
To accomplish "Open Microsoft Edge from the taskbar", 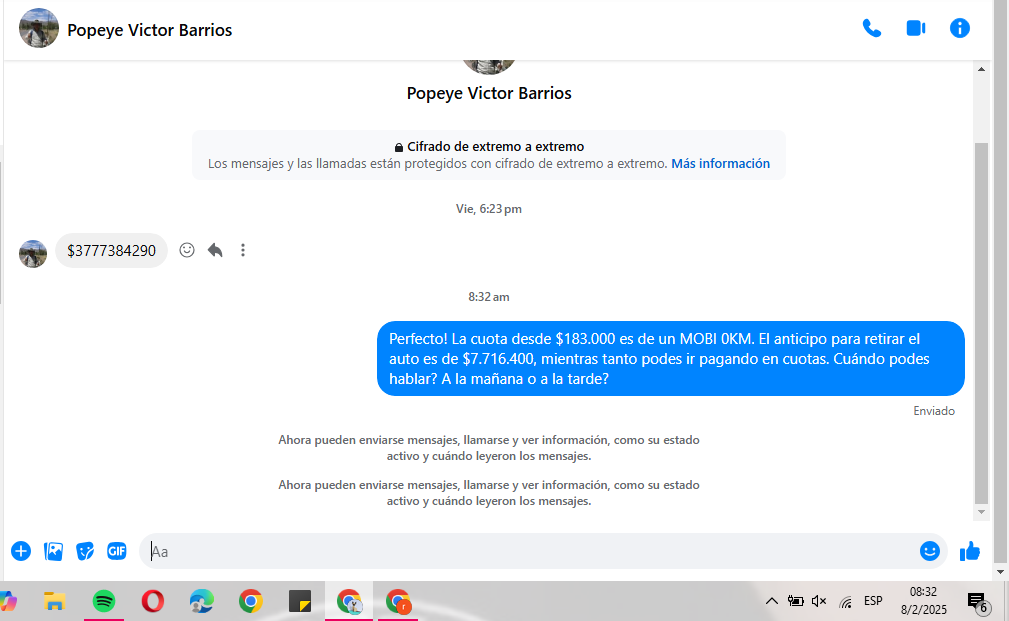I will (201, 602).
